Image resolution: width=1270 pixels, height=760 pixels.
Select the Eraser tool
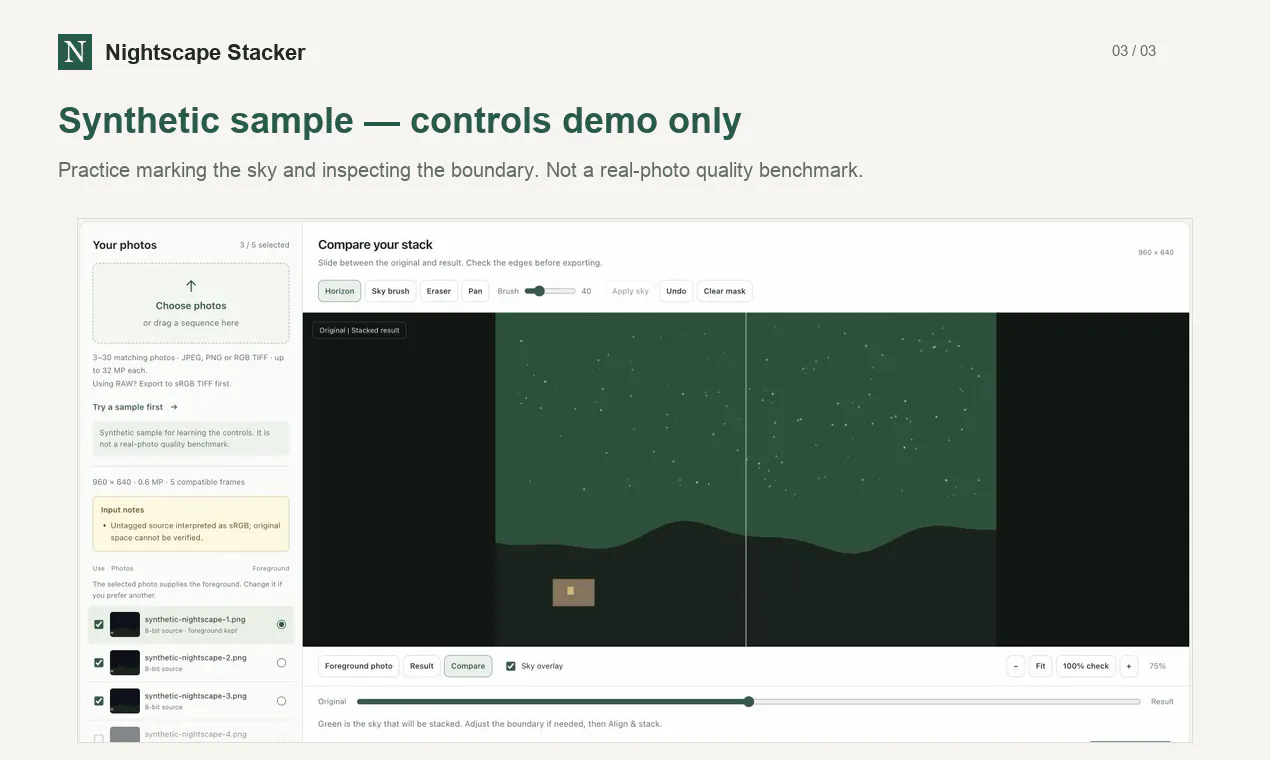438,291
